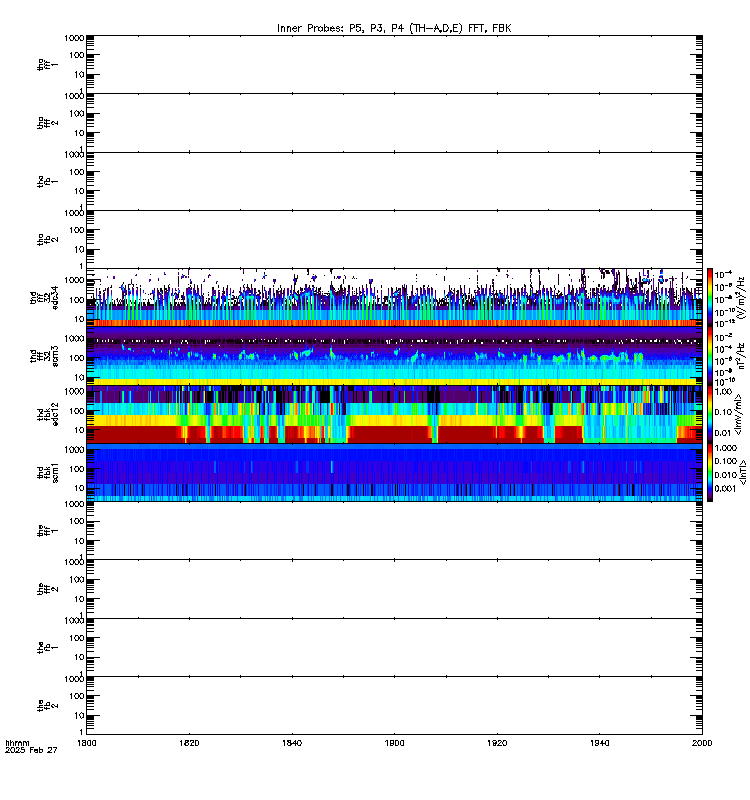Click the '0.010' tick on the nT color bar

726,475
